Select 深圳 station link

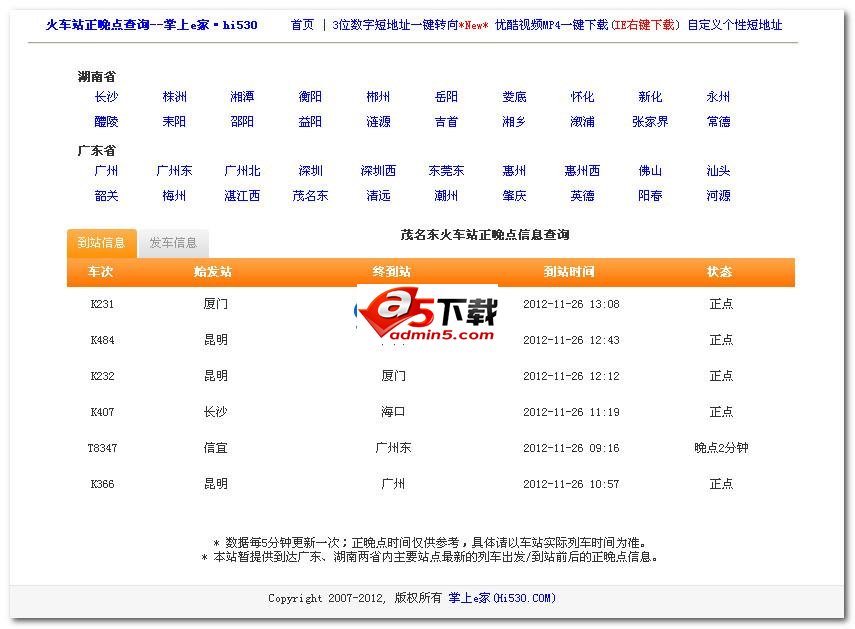[310, 171]
